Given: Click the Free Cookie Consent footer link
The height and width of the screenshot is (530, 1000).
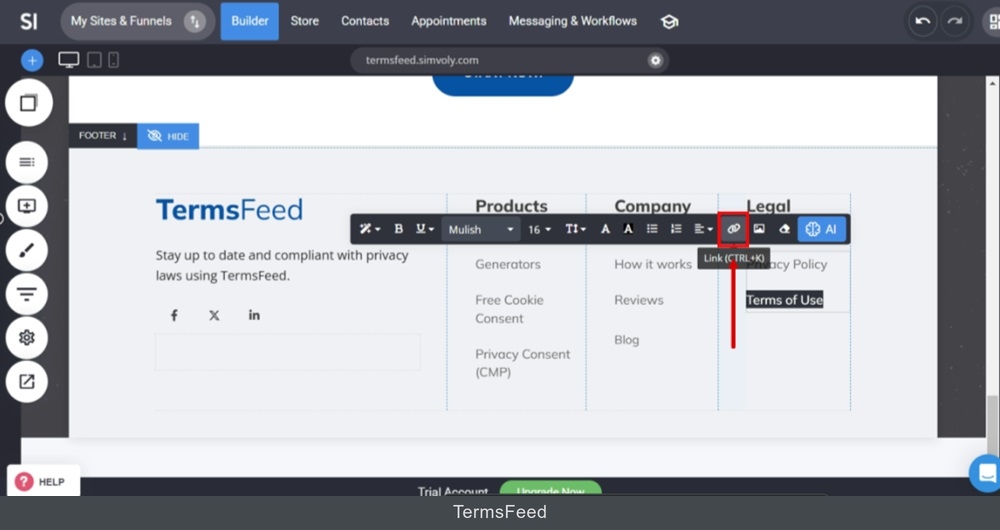Looking at the screenshot, I should click(509, 309).
